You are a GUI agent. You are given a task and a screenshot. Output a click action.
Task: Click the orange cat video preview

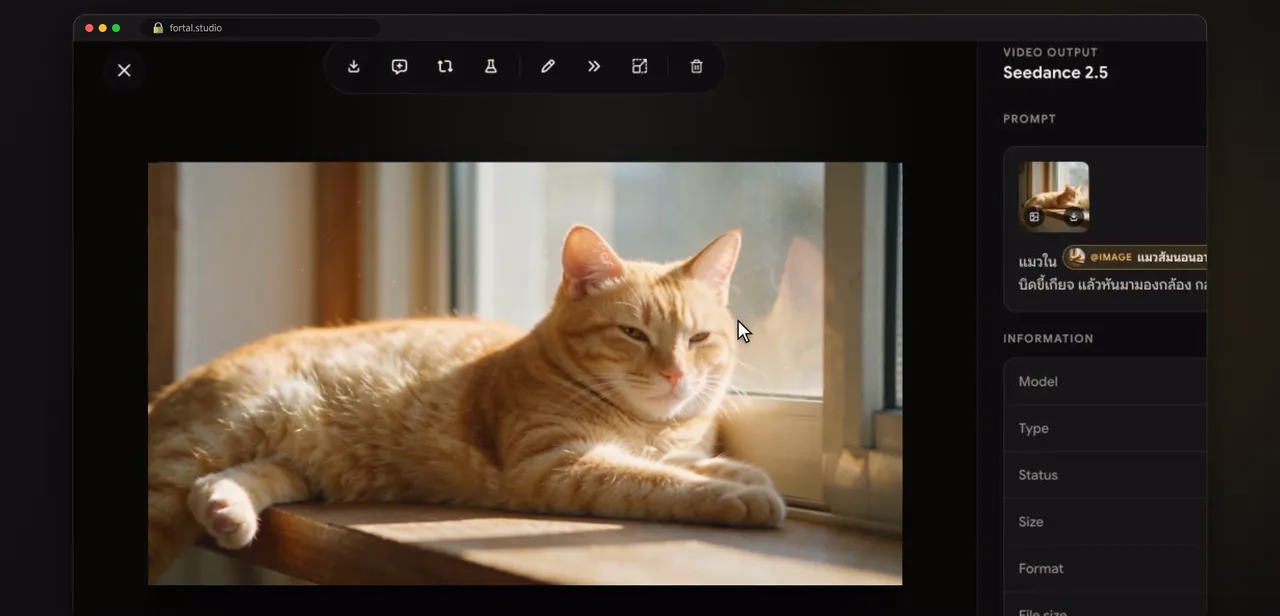point(525,374)
